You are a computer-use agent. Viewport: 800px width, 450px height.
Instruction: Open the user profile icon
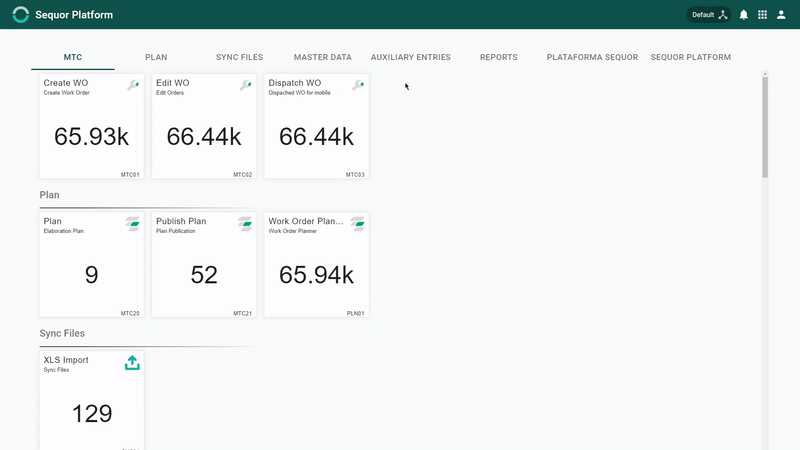781,15
